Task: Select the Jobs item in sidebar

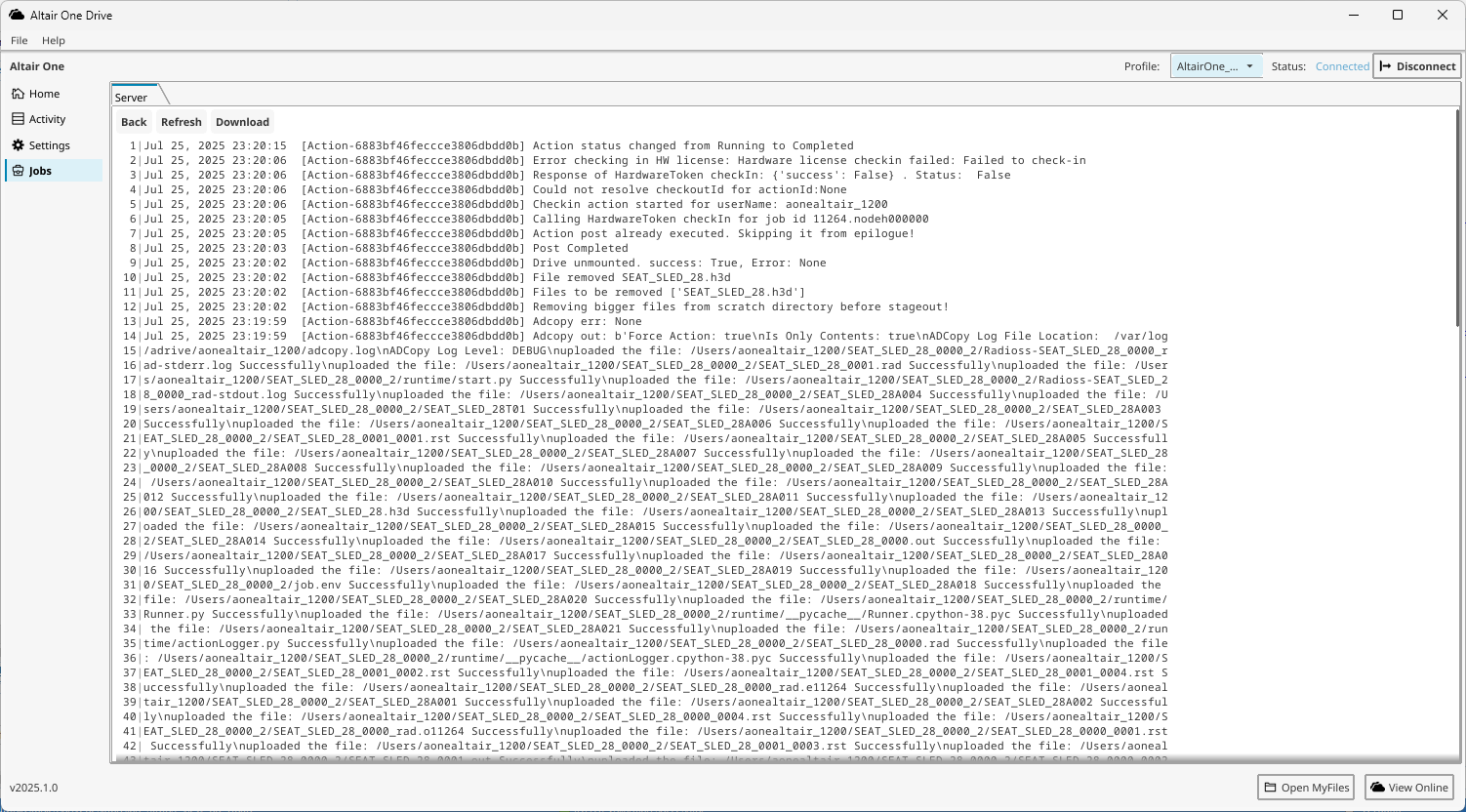Action: pos(53,171)
